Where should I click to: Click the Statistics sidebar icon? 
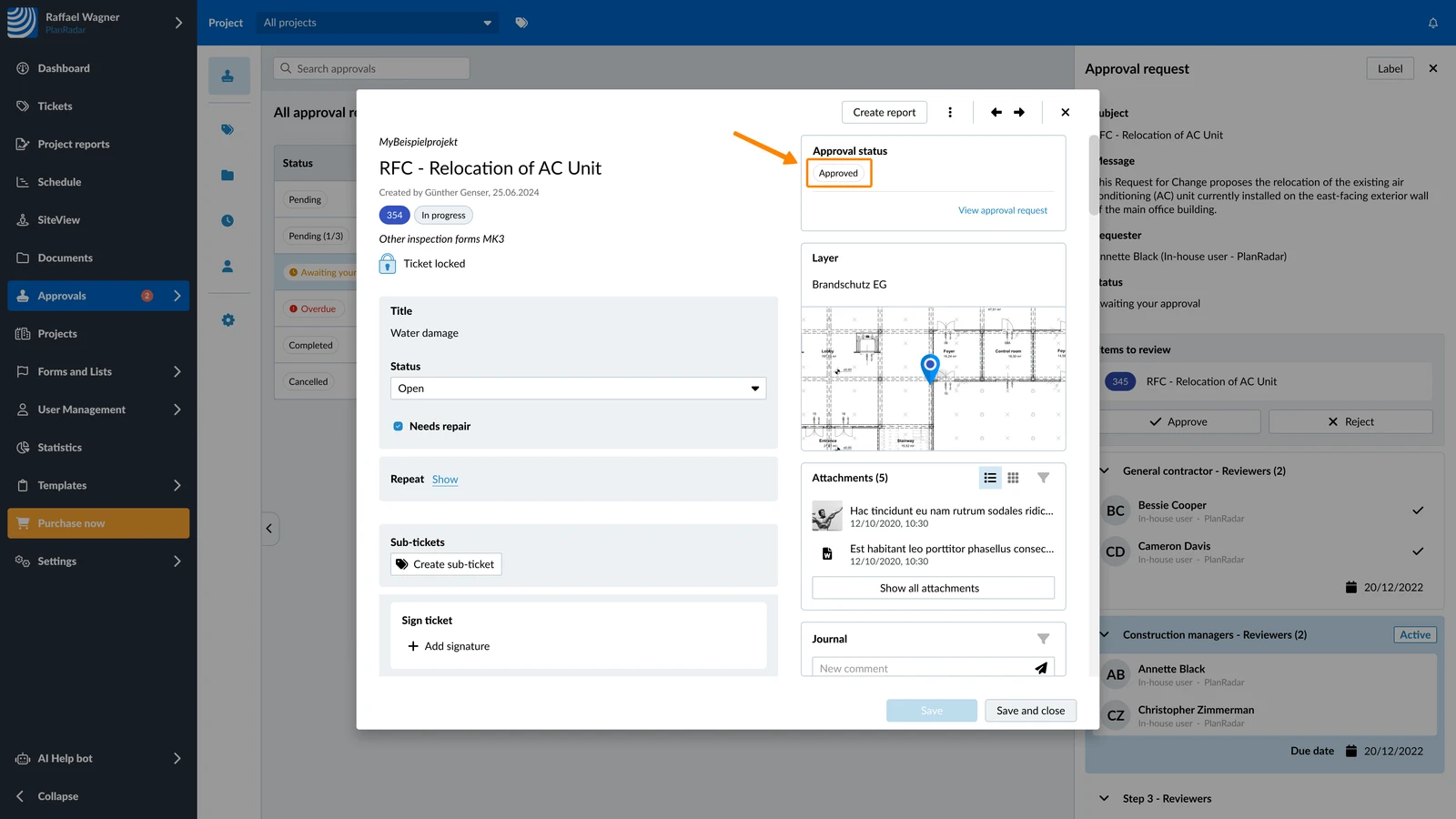coord(23,448)
